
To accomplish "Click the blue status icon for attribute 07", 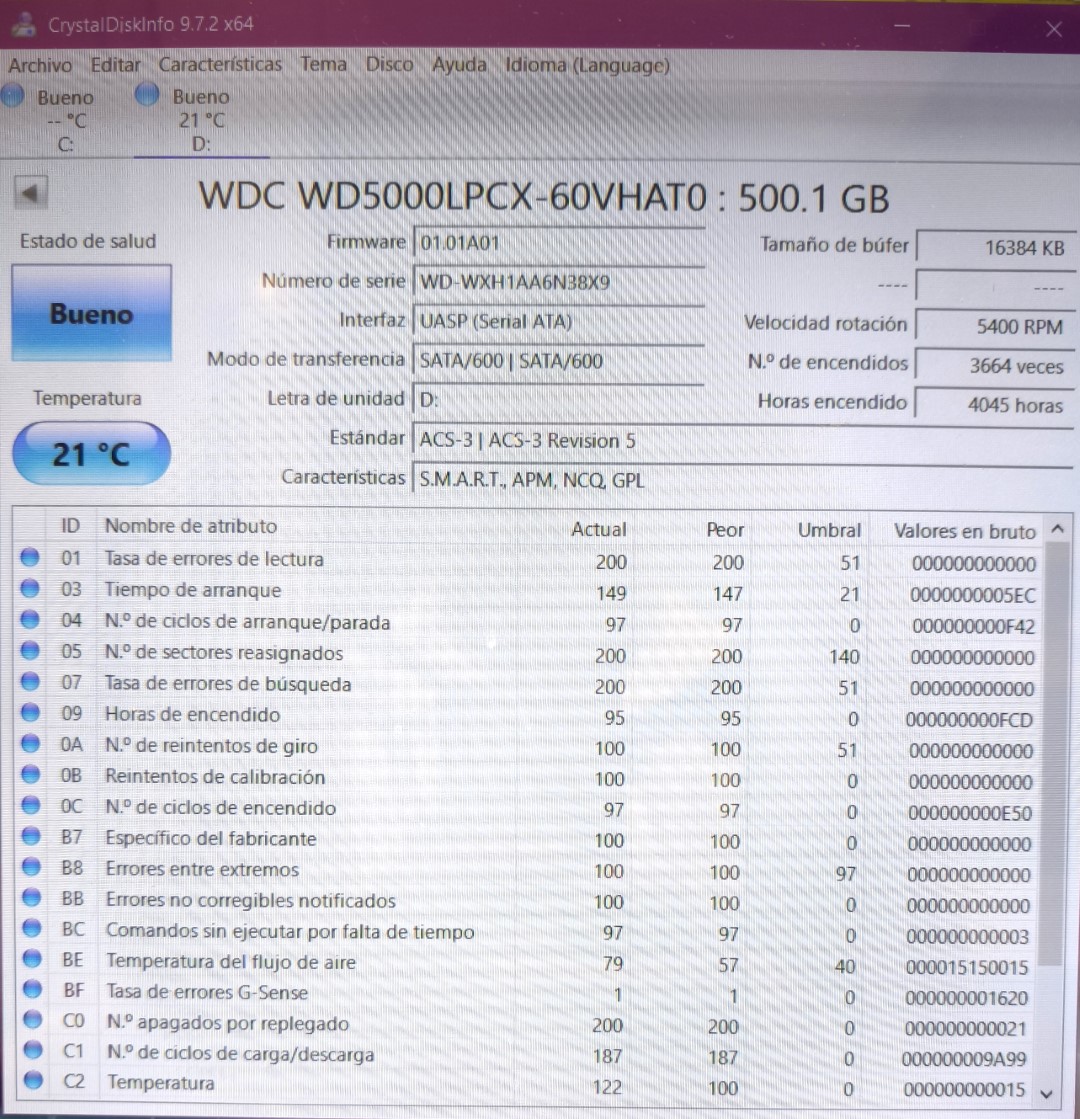I will tap(30, 681).
